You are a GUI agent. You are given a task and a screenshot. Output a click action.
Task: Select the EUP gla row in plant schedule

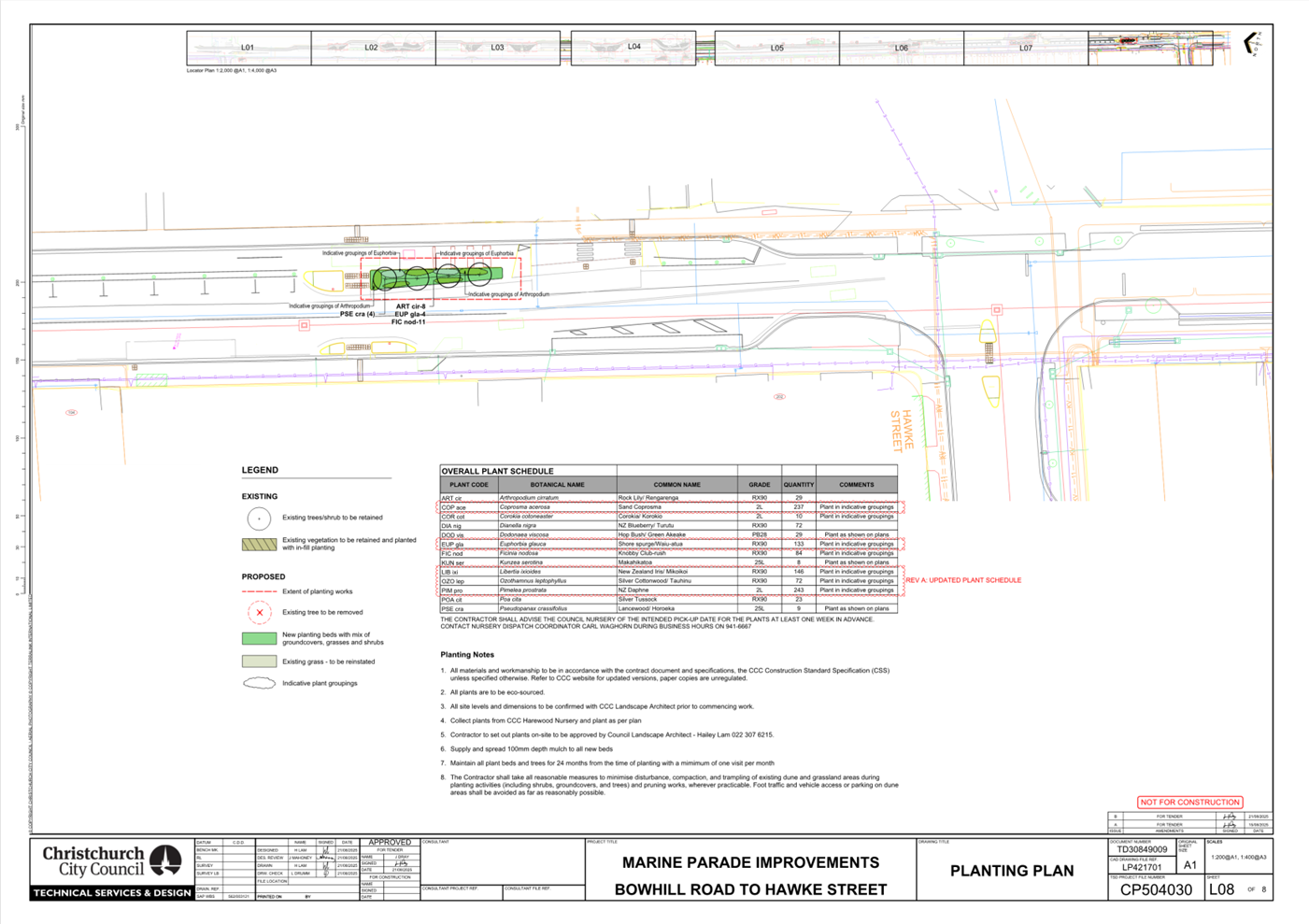pyautogui.click(x=668, y=544)
